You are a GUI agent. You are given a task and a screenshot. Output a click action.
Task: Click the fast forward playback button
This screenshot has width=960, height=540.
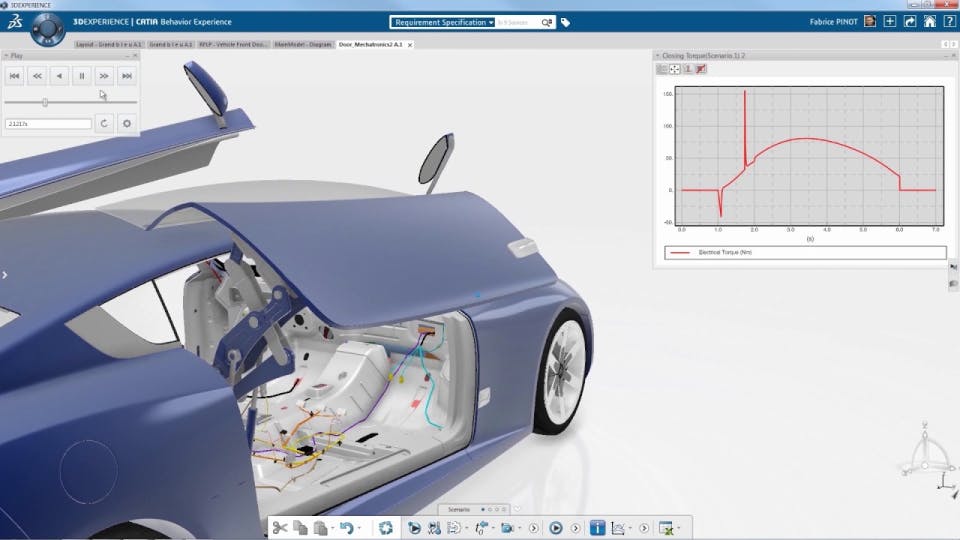(104, 76)
